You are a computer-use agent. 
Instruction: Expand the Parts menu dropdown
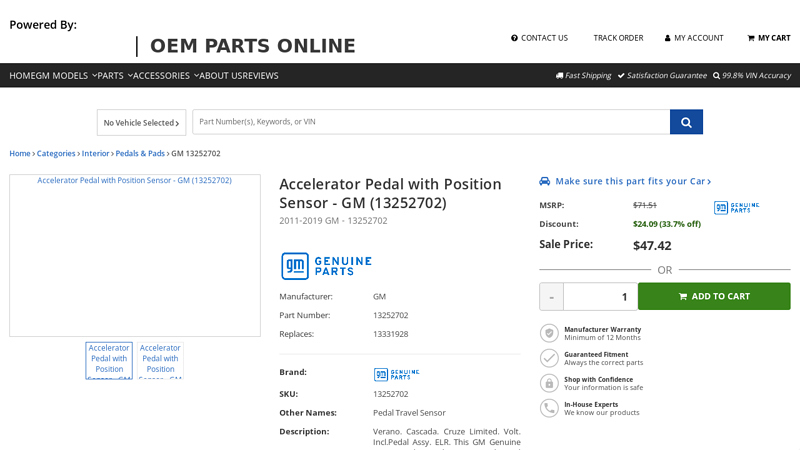pos(114,76)
